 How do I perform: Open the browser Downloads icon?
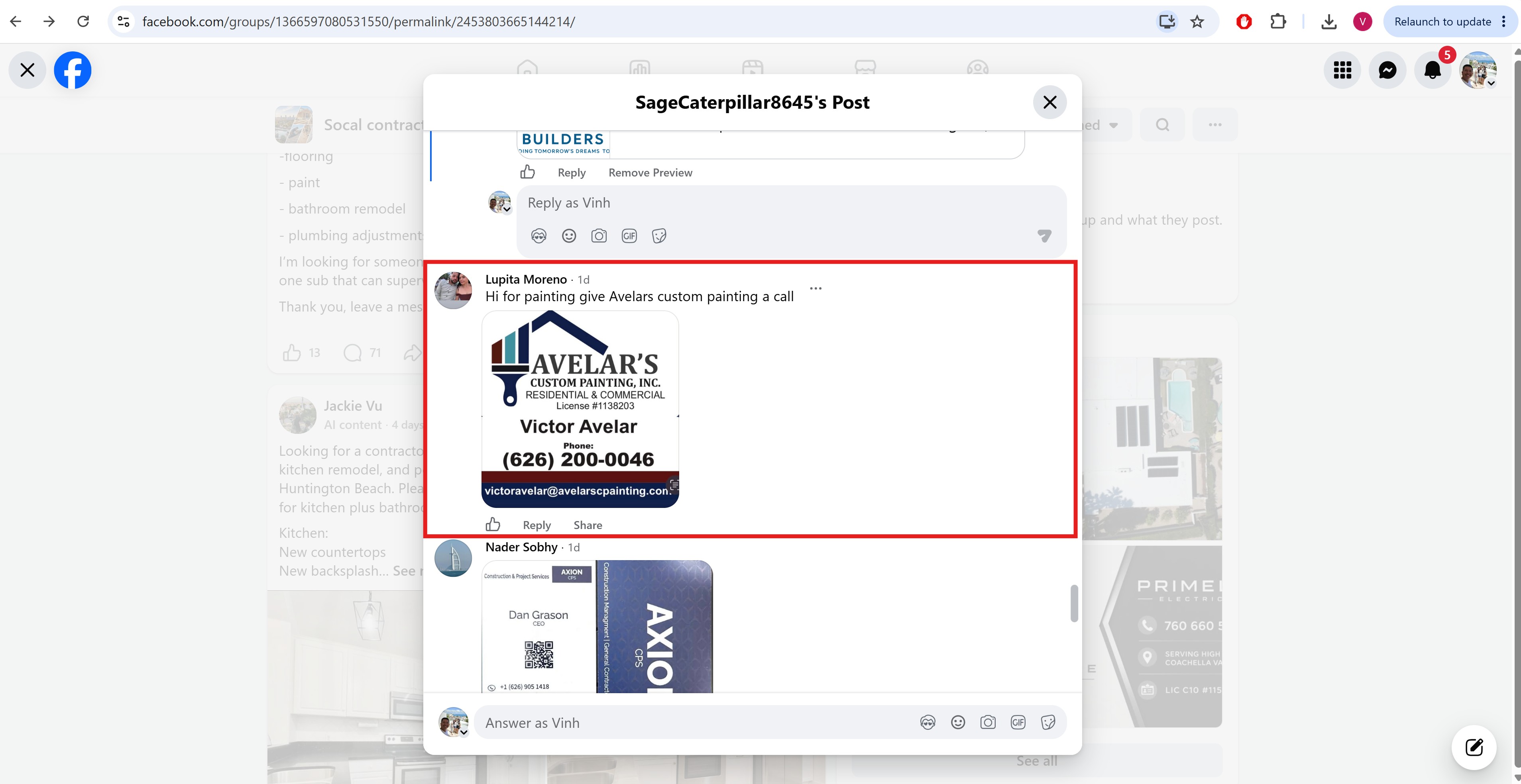point(1328,22)
